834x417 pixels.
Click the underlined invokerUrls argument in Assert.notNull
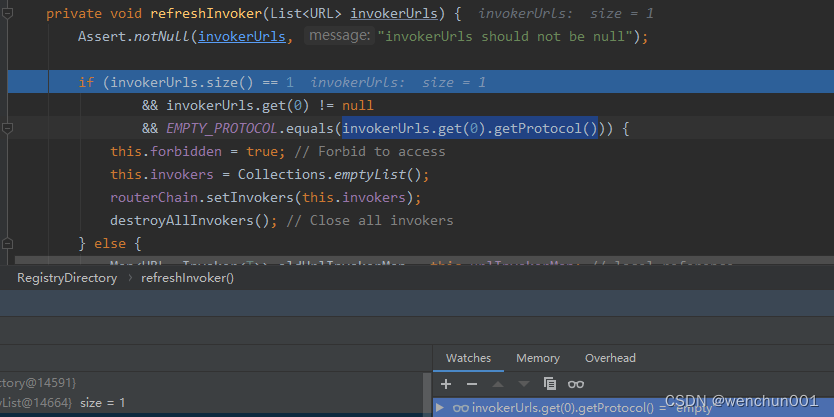(242, 37)
